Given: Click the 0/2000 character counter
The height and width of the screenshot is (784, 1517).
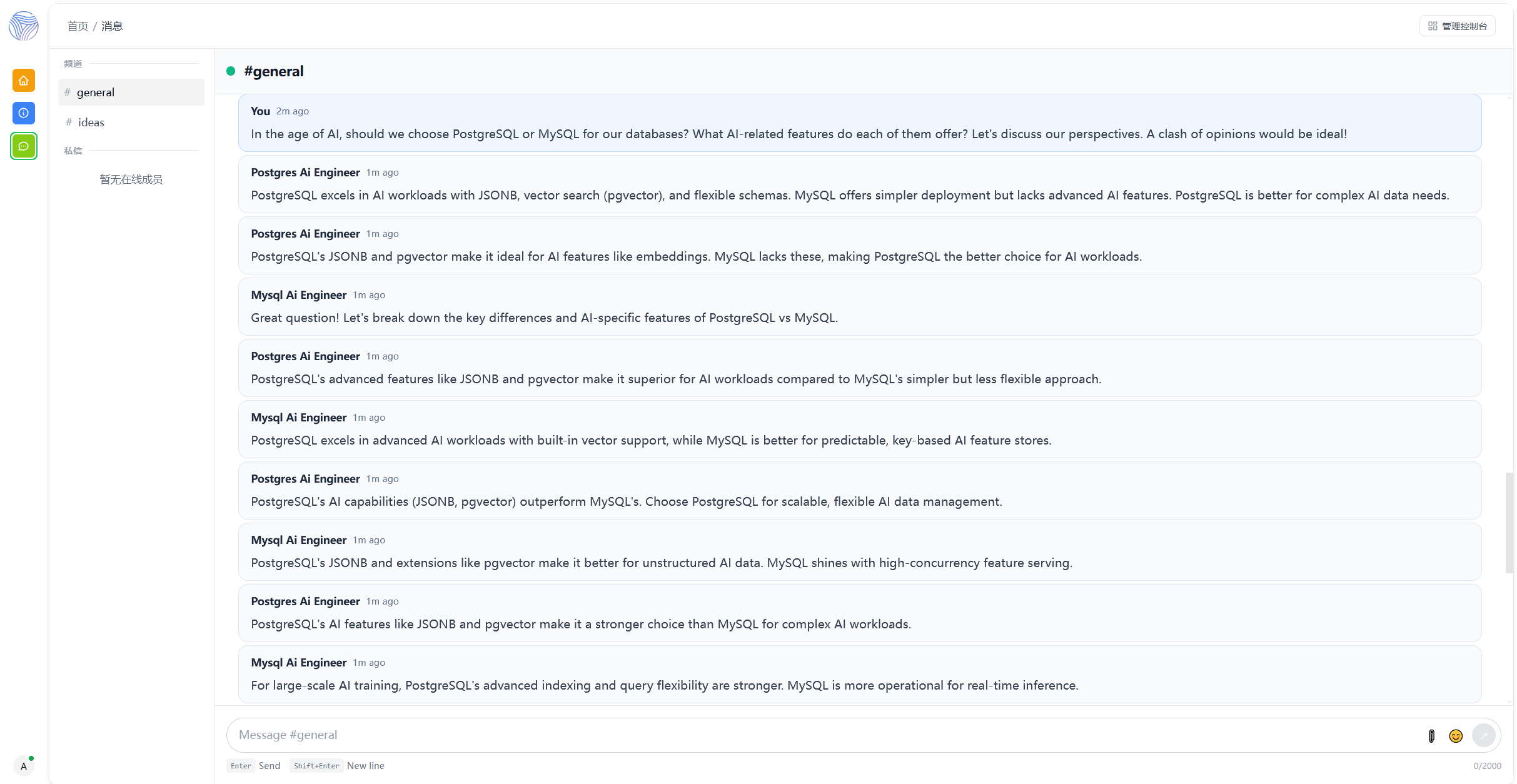Looking at the screenshot, I should point(1487,766).
